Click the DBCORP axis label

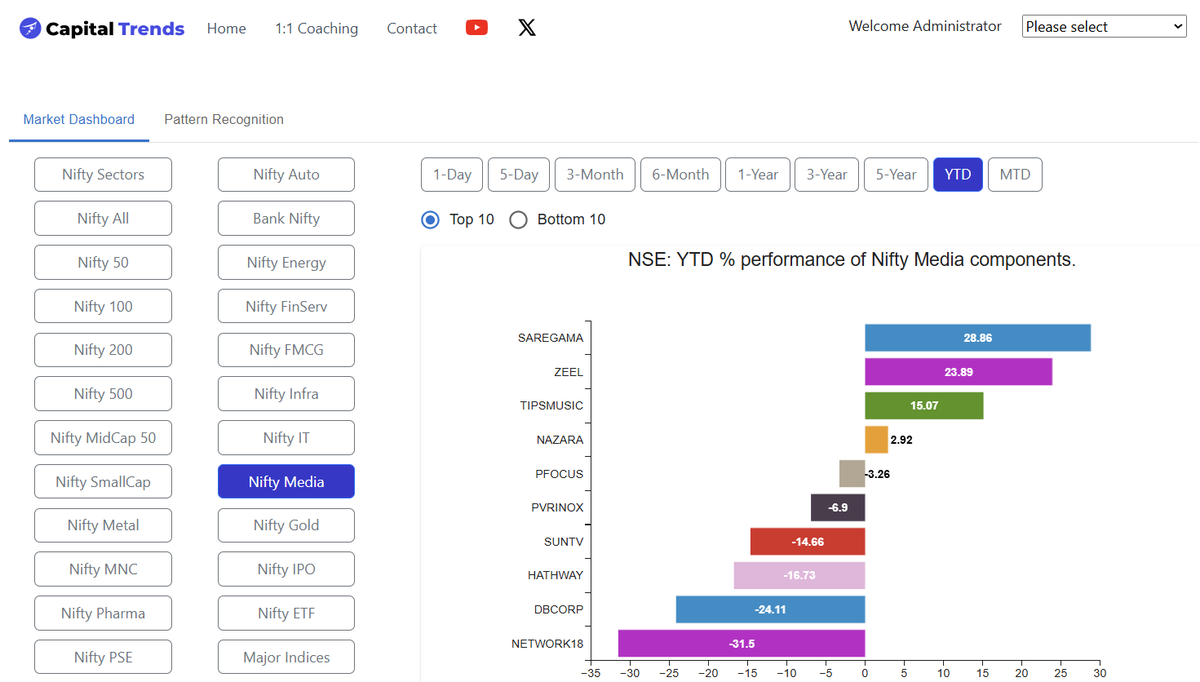558,610
